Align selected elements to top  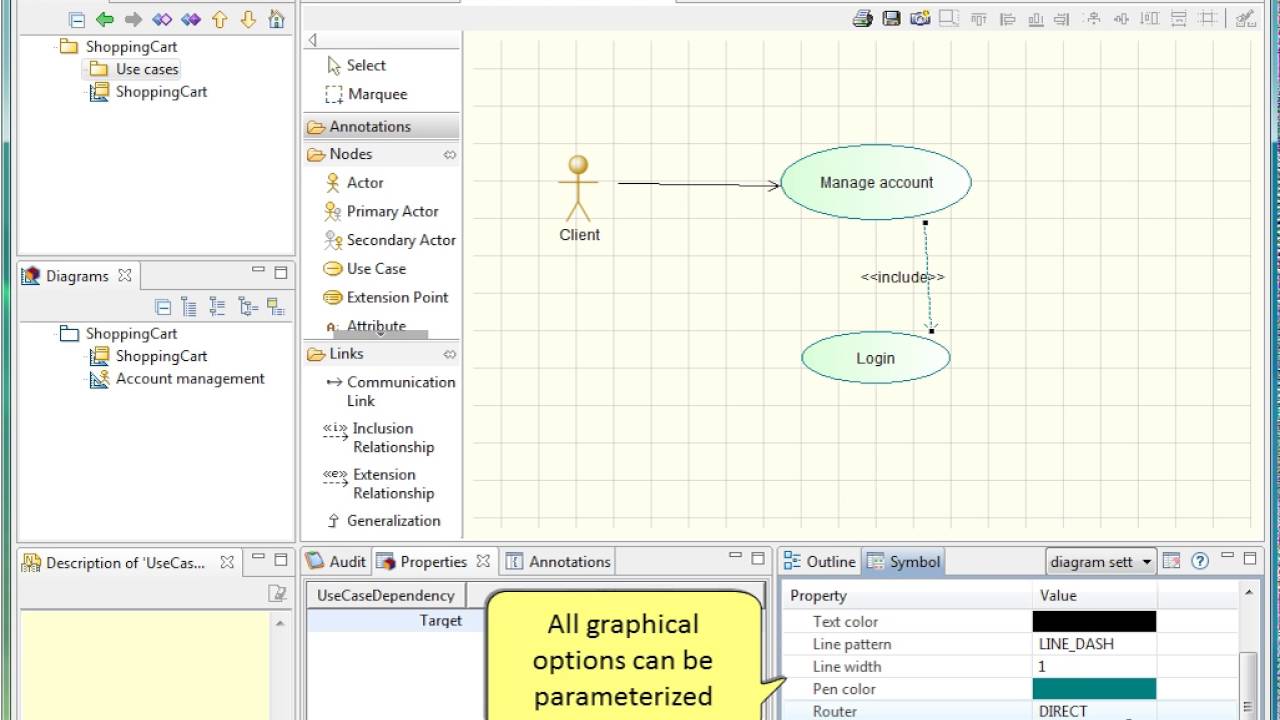tap(978, 18)
